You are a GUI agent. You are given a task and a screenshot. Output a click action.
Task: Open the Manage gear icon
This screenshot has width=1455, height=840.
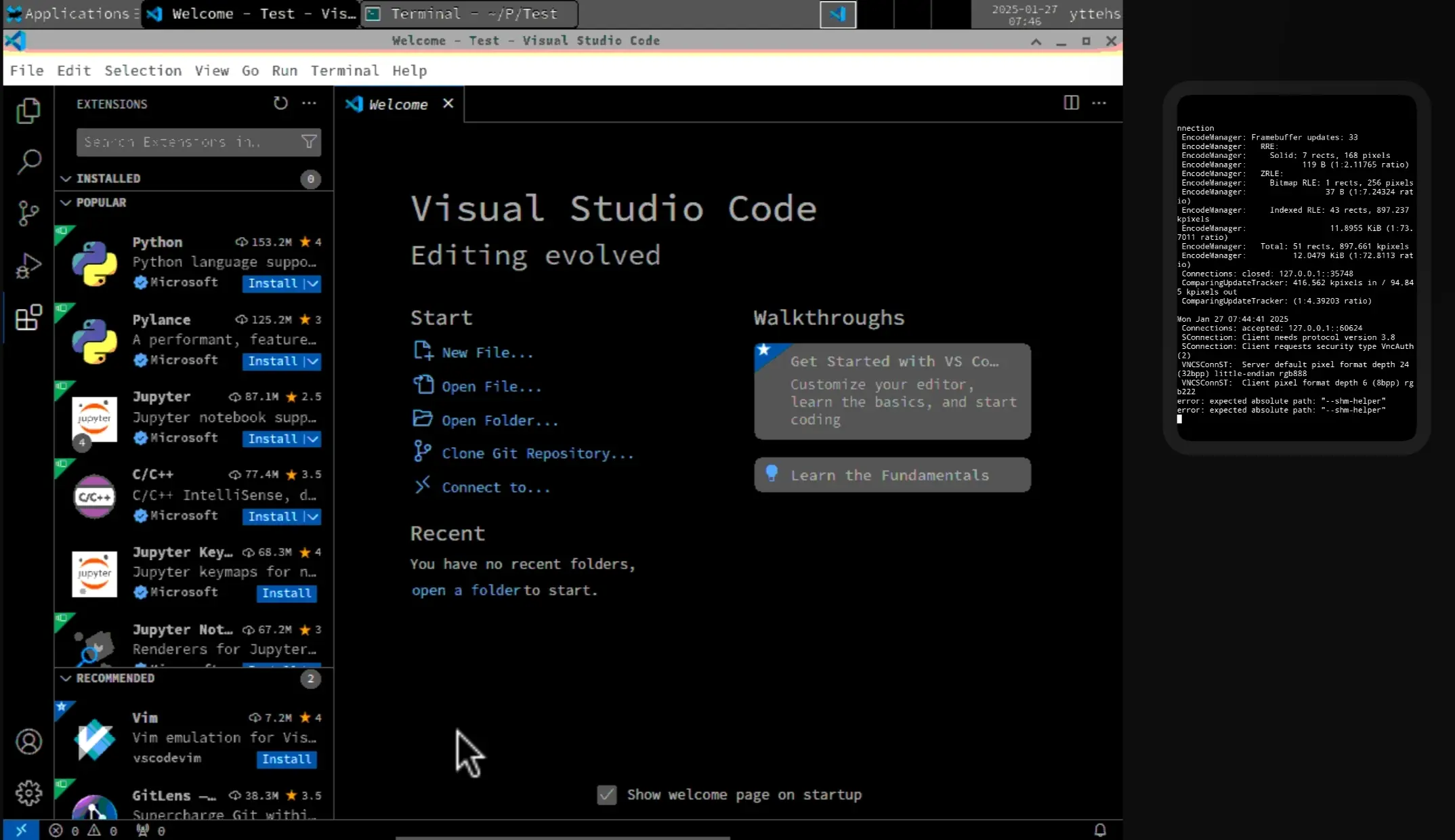[28, 793]
